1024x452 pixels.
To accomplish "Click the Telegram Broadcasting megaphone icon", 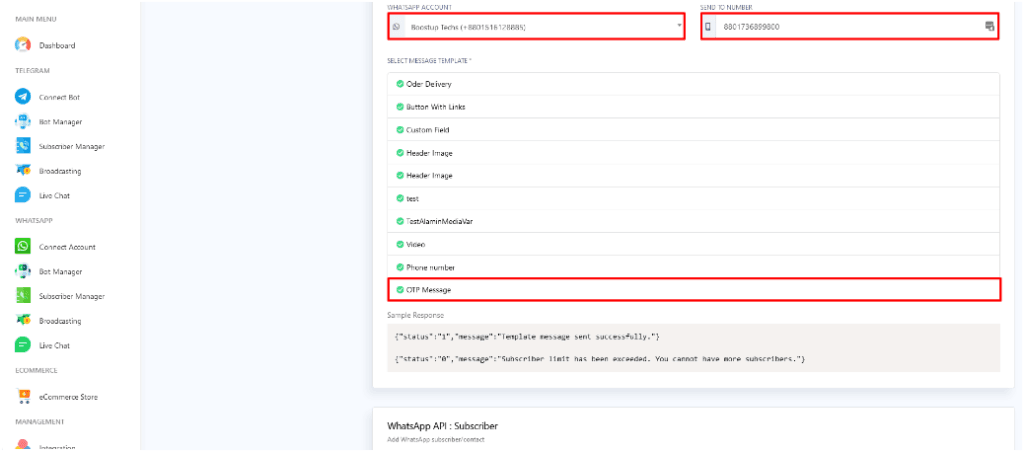I will 23,171.
